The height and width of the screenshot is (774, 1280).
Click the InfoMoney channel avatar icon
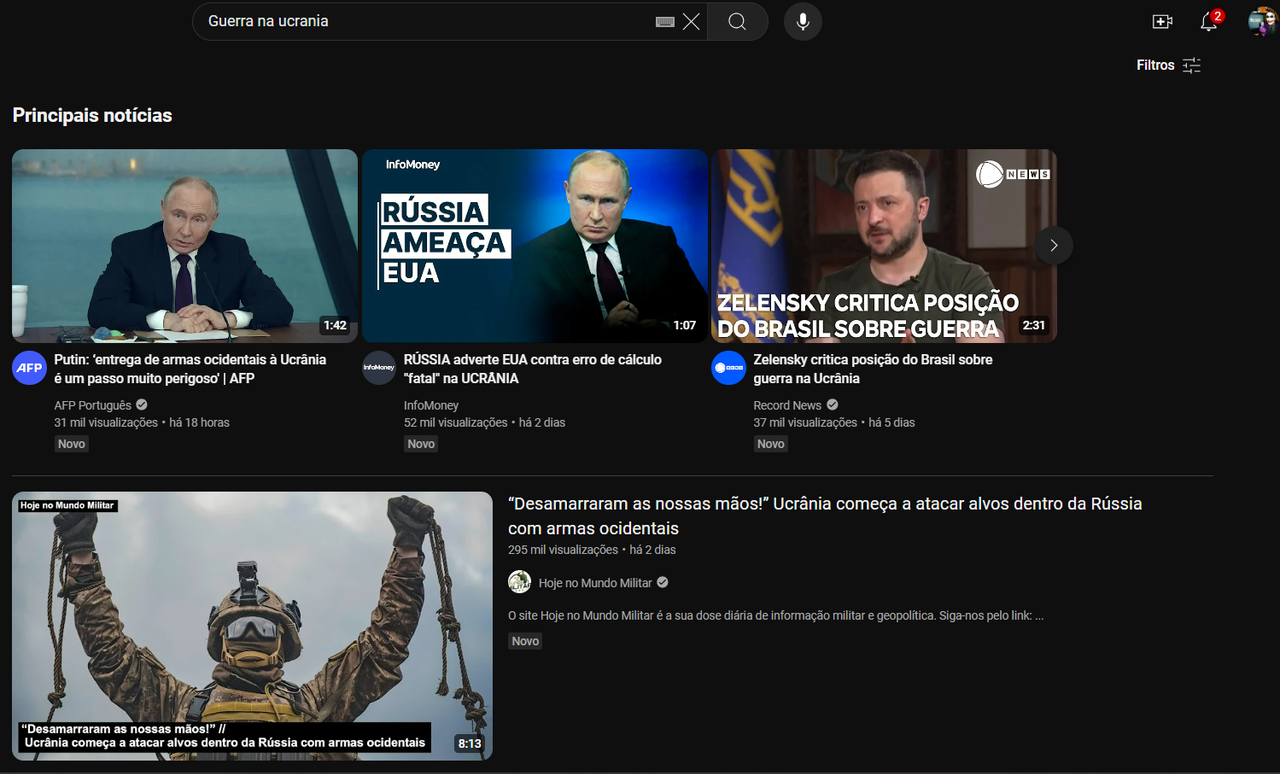[x=379, y=368]
